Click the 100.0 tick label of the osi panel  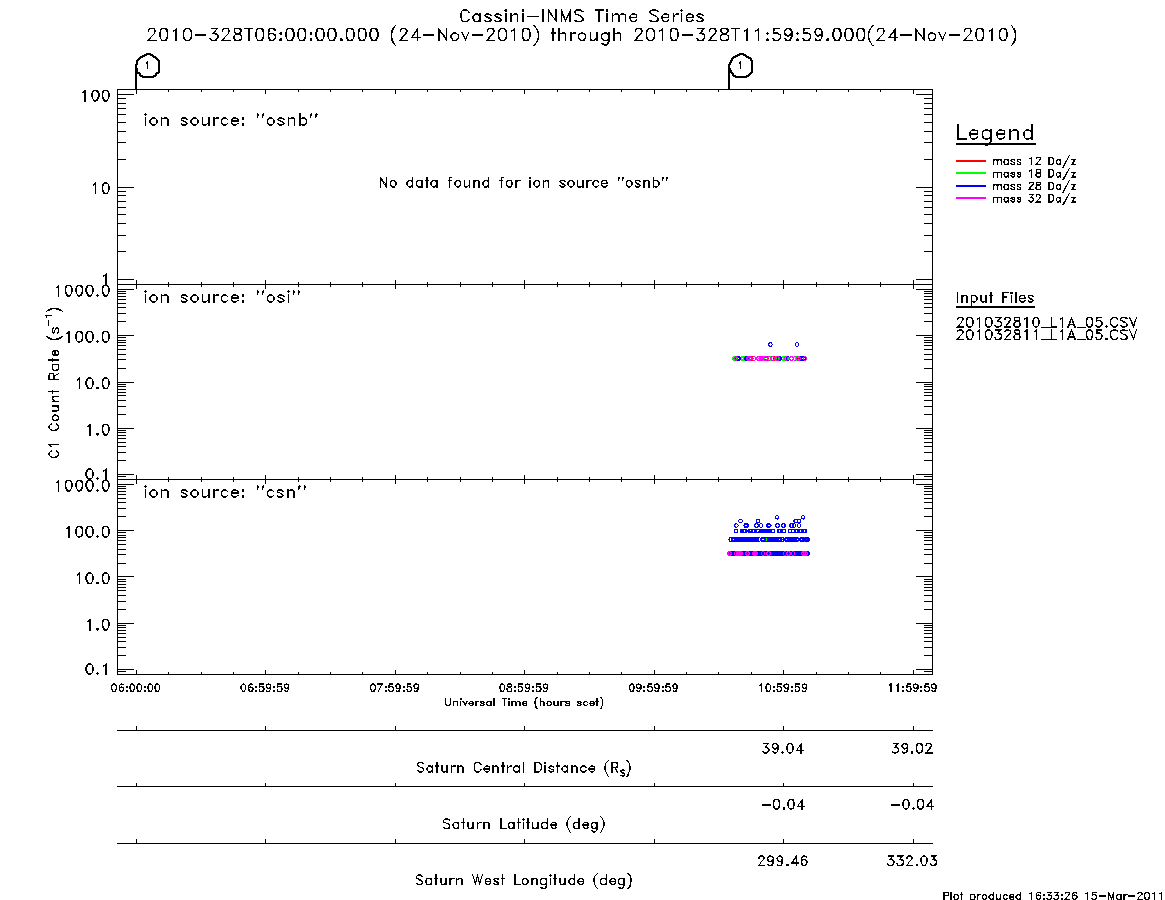click(88, 337)
